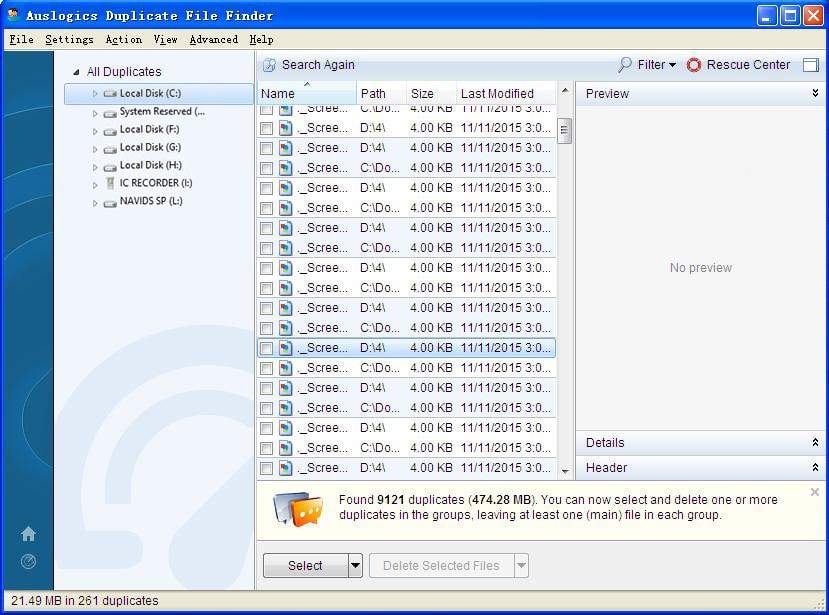The height and width of the screenshot is (615, 829).
Task: Open the Select button dropdown arrow
Action: (355, 565)
